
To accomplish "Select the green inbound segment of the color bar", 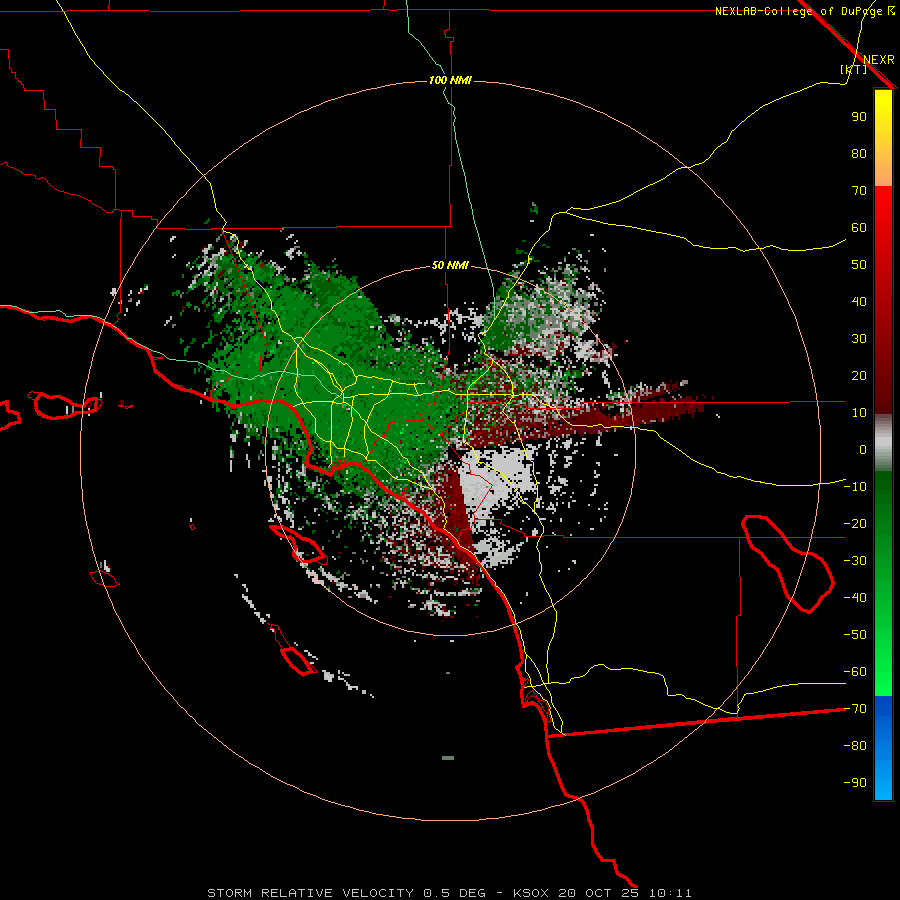I will pyautogui.click(x=883, y=583).
